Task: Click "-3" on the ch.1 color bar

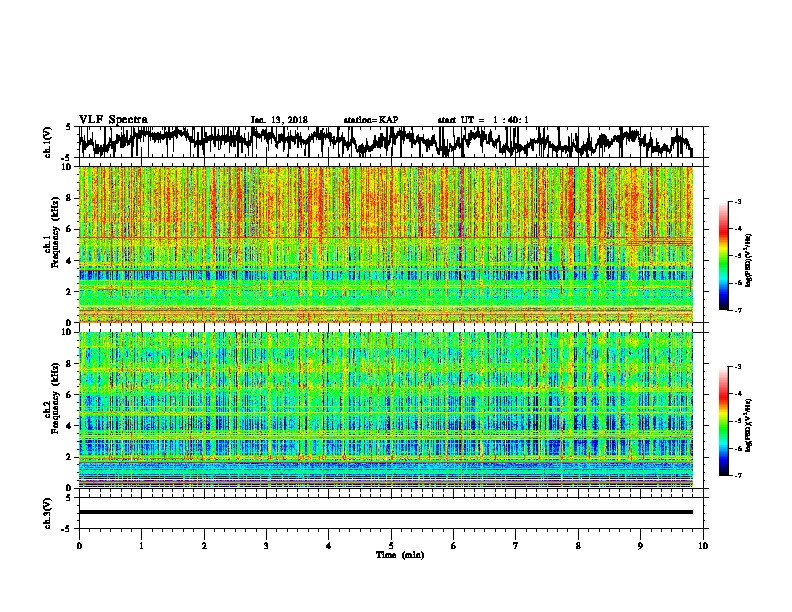Action: tap(737, 202)
